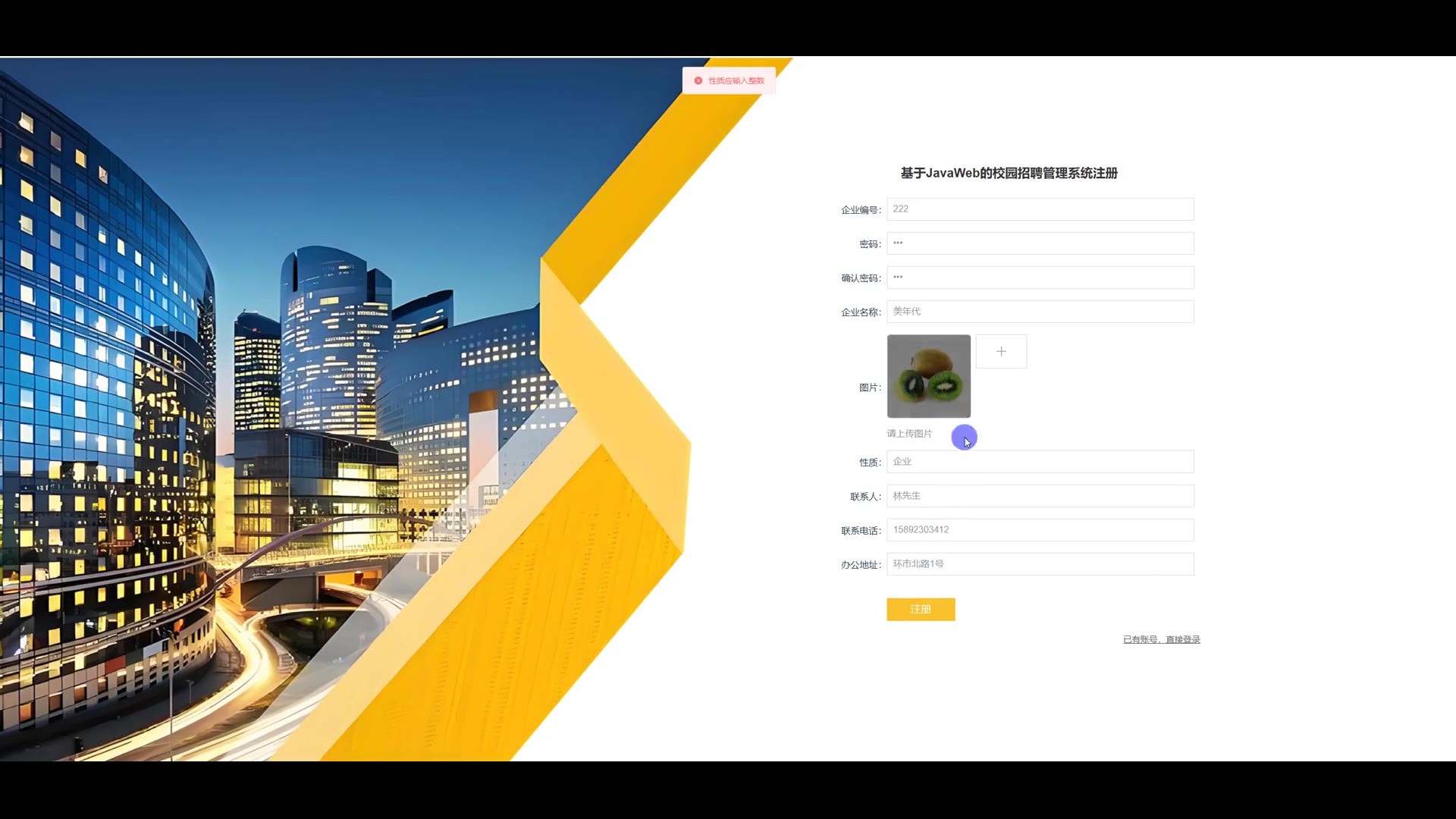Click the 企业名称 field showing 美年代

point(1040,312)
